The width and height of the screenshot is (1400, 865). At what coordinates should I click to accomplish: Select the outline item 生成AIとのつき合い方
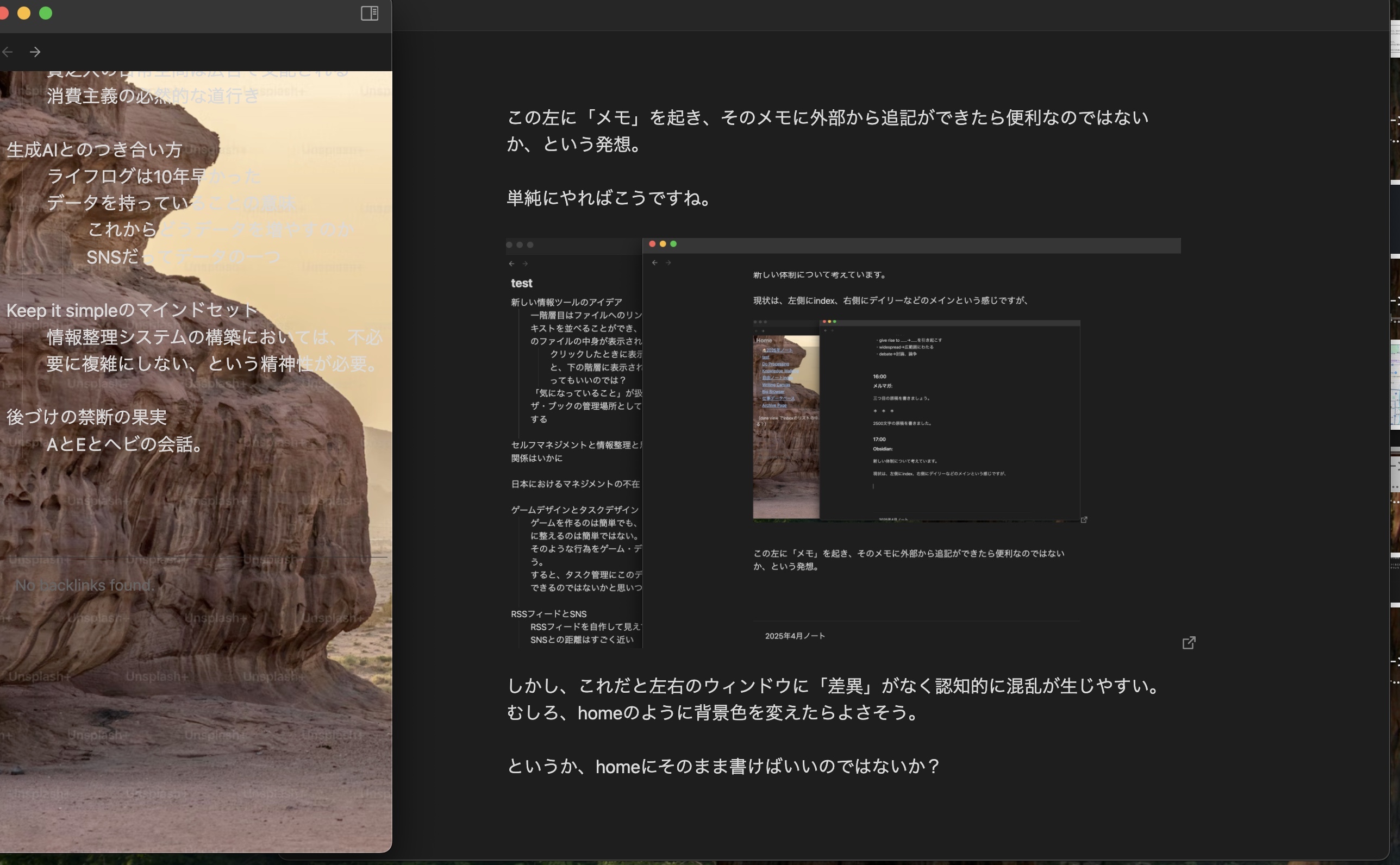pyautogui.click(x=93, y=150)
